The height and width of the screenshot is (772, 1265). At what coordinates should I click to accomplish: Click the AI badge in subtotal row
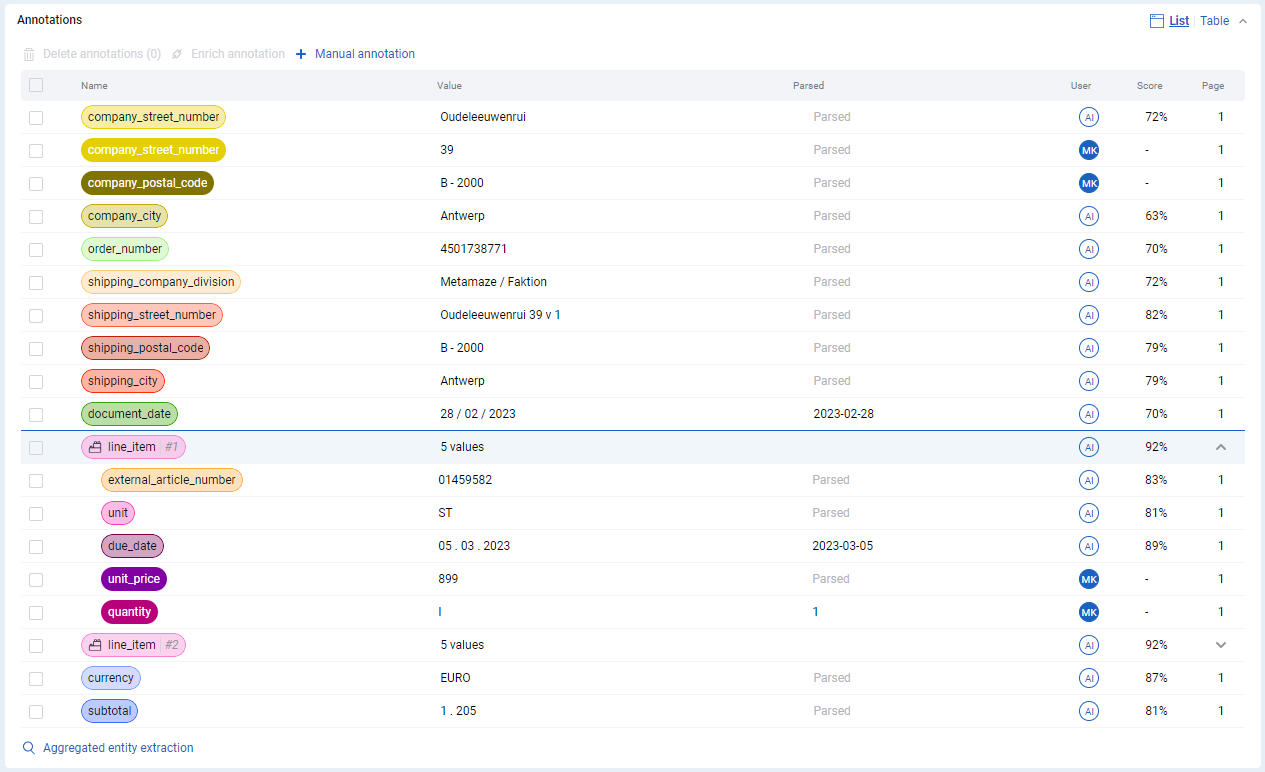(x=1089, y=711)
